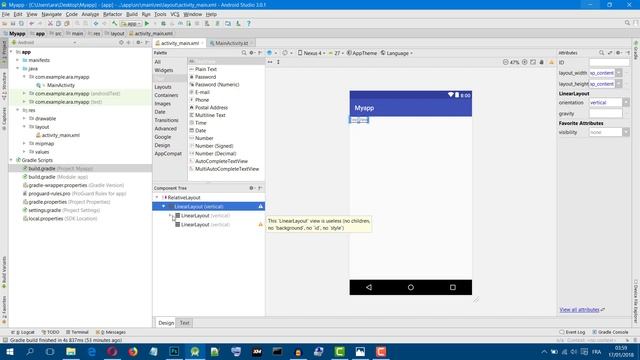The width and height of the screenshot is (640, 360).
Task: Open the Language dropdown
Action: (x=397, y=53)
